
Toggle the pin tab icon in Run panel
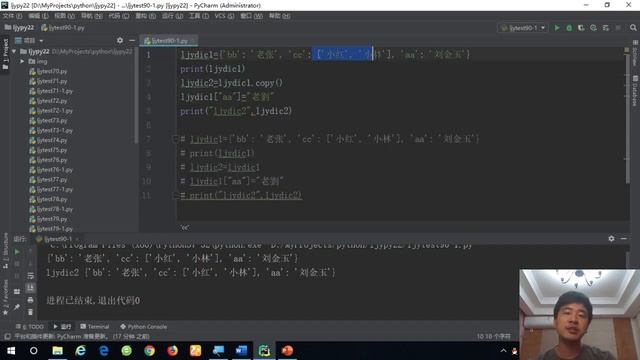tap(17, 307)
